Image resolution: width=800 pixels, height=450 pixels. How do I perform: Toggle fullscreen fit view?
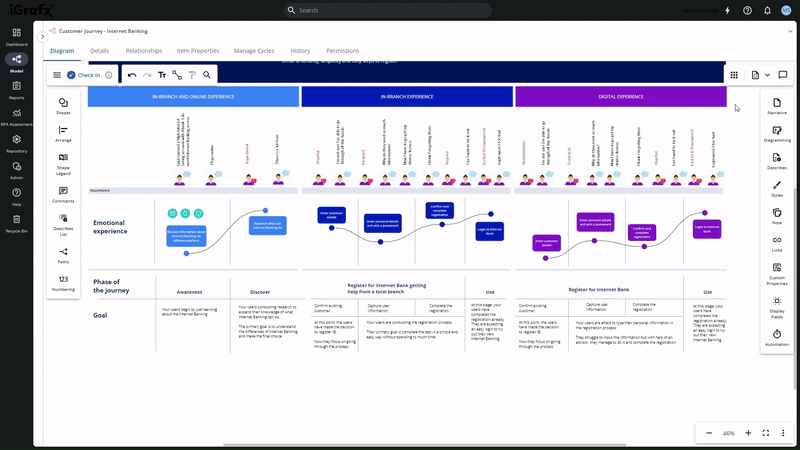(x=766, y=433)
